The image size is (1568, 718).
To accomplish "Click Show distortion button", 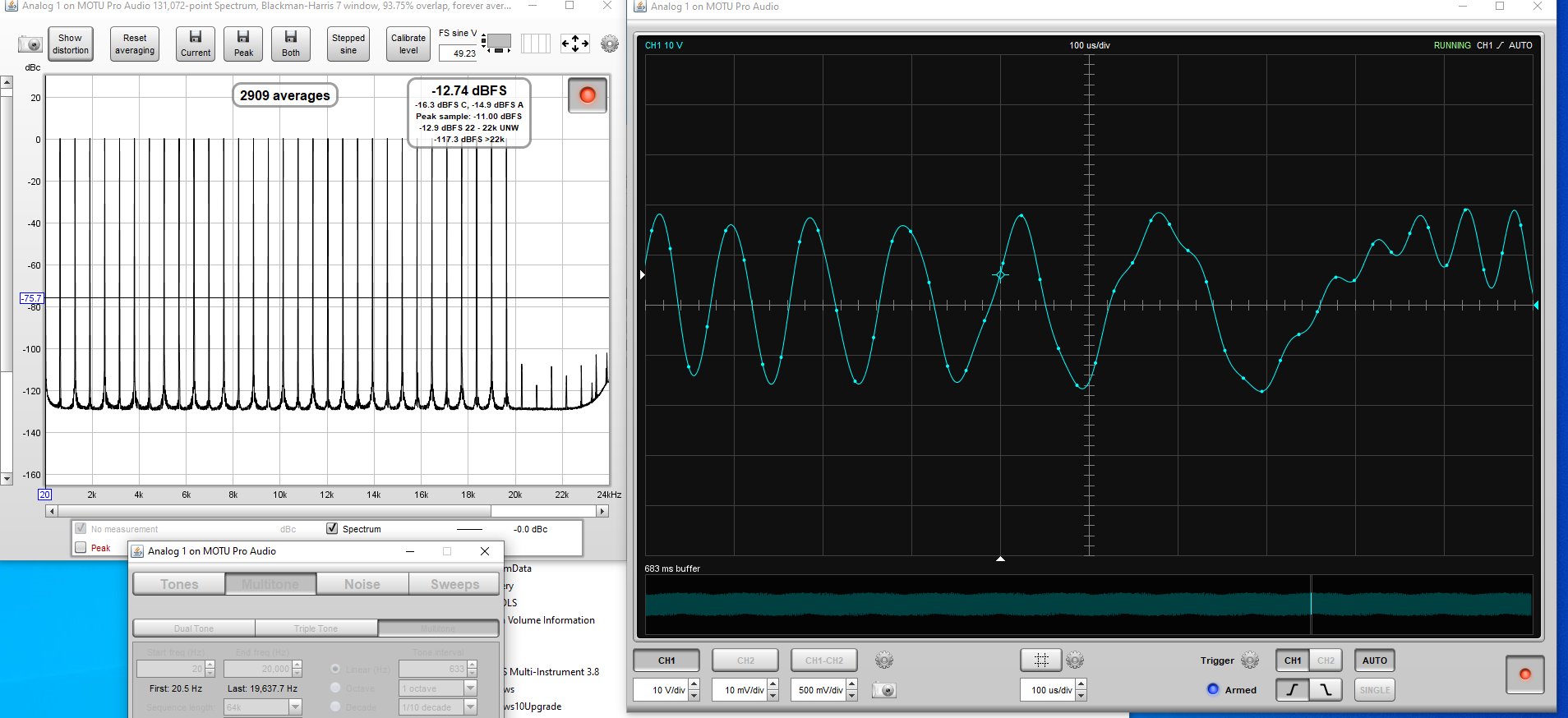I will point(71,44).
